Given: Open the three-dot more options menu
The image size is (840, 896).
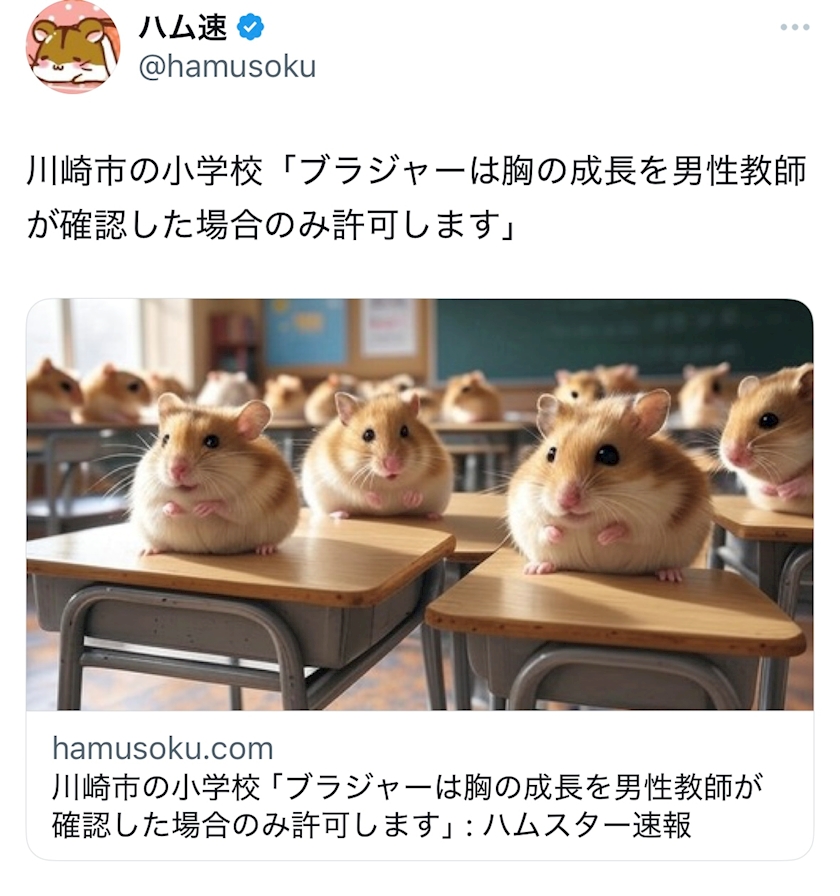Looking at the screenshot, I should coord(795,27).
